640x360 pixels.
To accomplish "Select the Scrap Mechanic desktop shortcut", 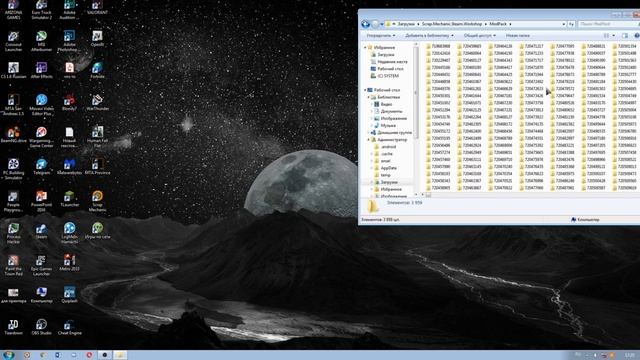I will pos(97,201).
